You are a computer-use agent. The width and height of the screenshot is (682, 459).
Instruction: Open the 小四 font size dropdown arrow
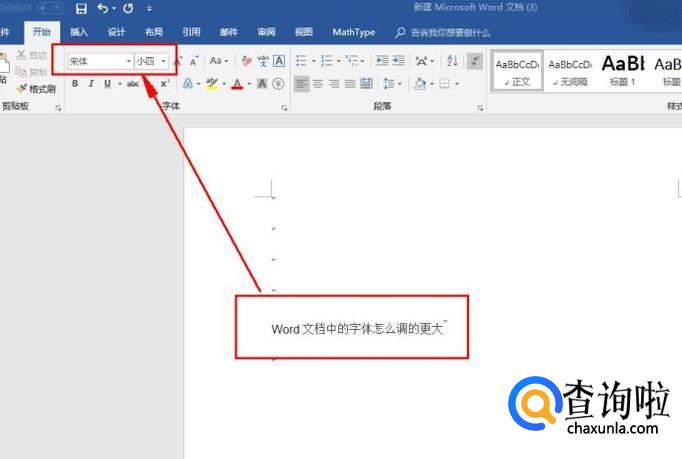(164, 61)
